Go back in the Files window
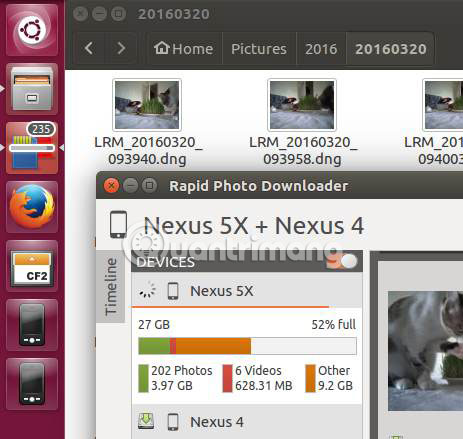Image resolution: width=463 pixels, height=439 pixels. click(x=89, y=48)
